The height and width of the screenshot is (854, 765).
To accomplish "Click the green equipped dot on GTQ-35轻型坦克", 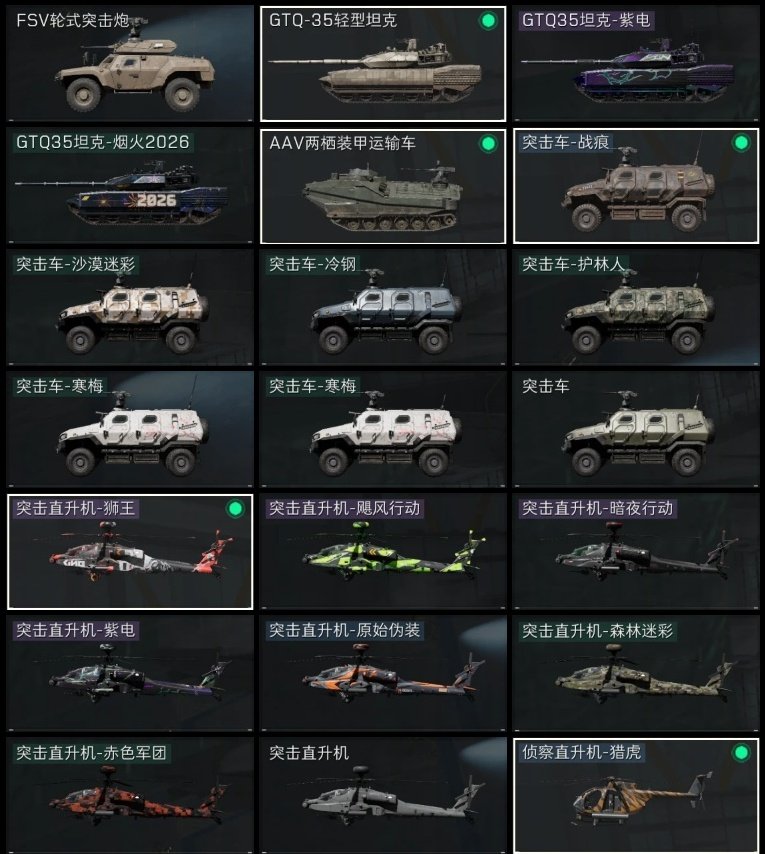I will (x=488, y=21).
